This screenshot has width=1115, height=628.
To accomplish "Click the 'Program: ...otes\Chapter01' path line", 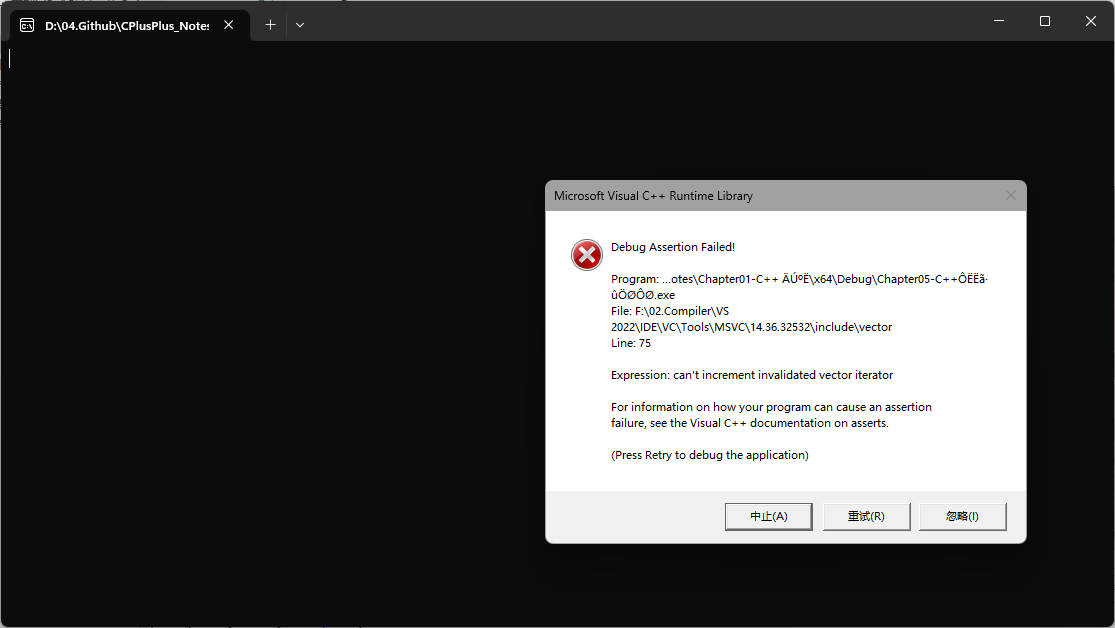I will pos(799,279).
